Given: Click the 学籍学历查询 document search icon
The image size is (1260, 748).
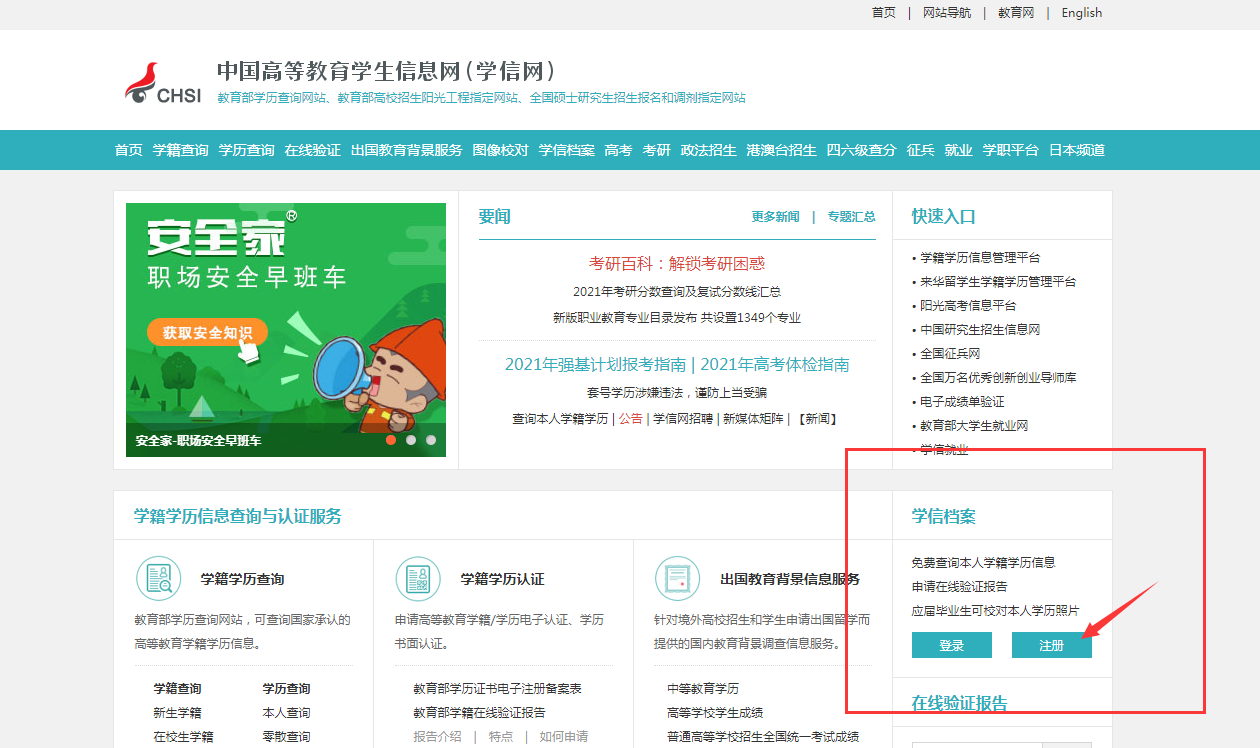Looking at the screenshot, I should click(158, 578).
